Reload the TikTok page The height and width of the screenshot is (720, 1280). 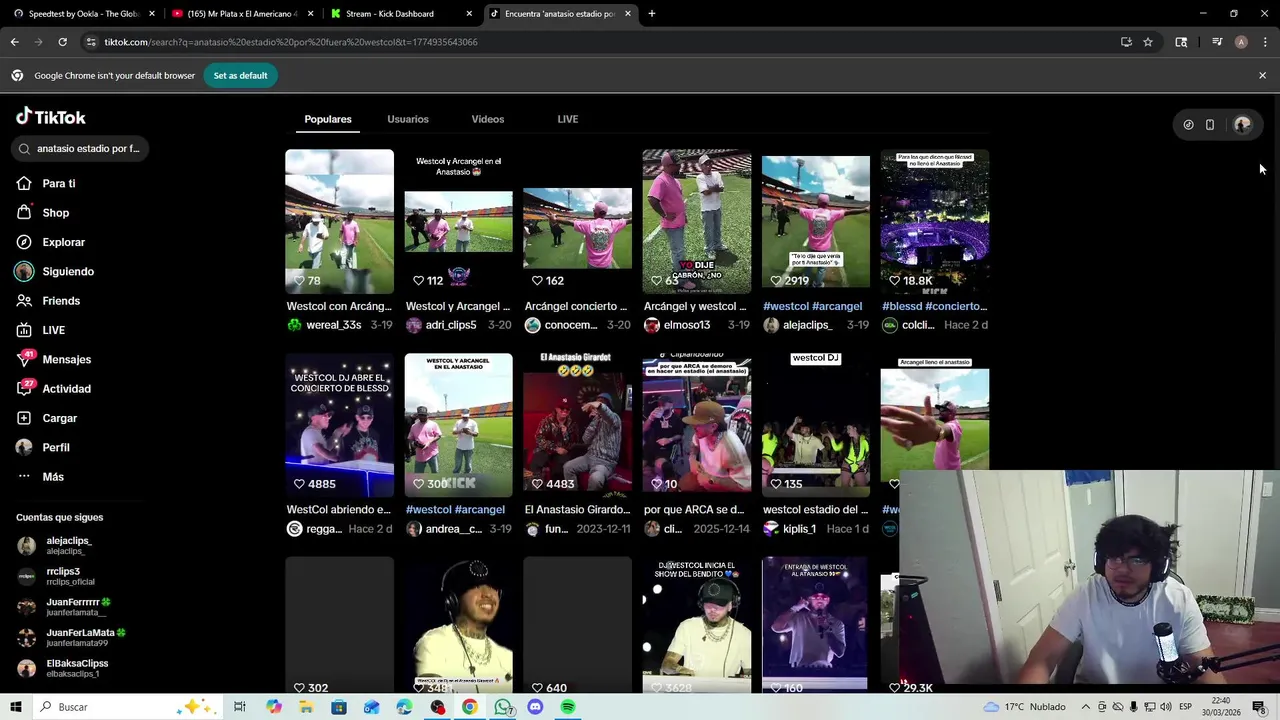coord(62,42)
